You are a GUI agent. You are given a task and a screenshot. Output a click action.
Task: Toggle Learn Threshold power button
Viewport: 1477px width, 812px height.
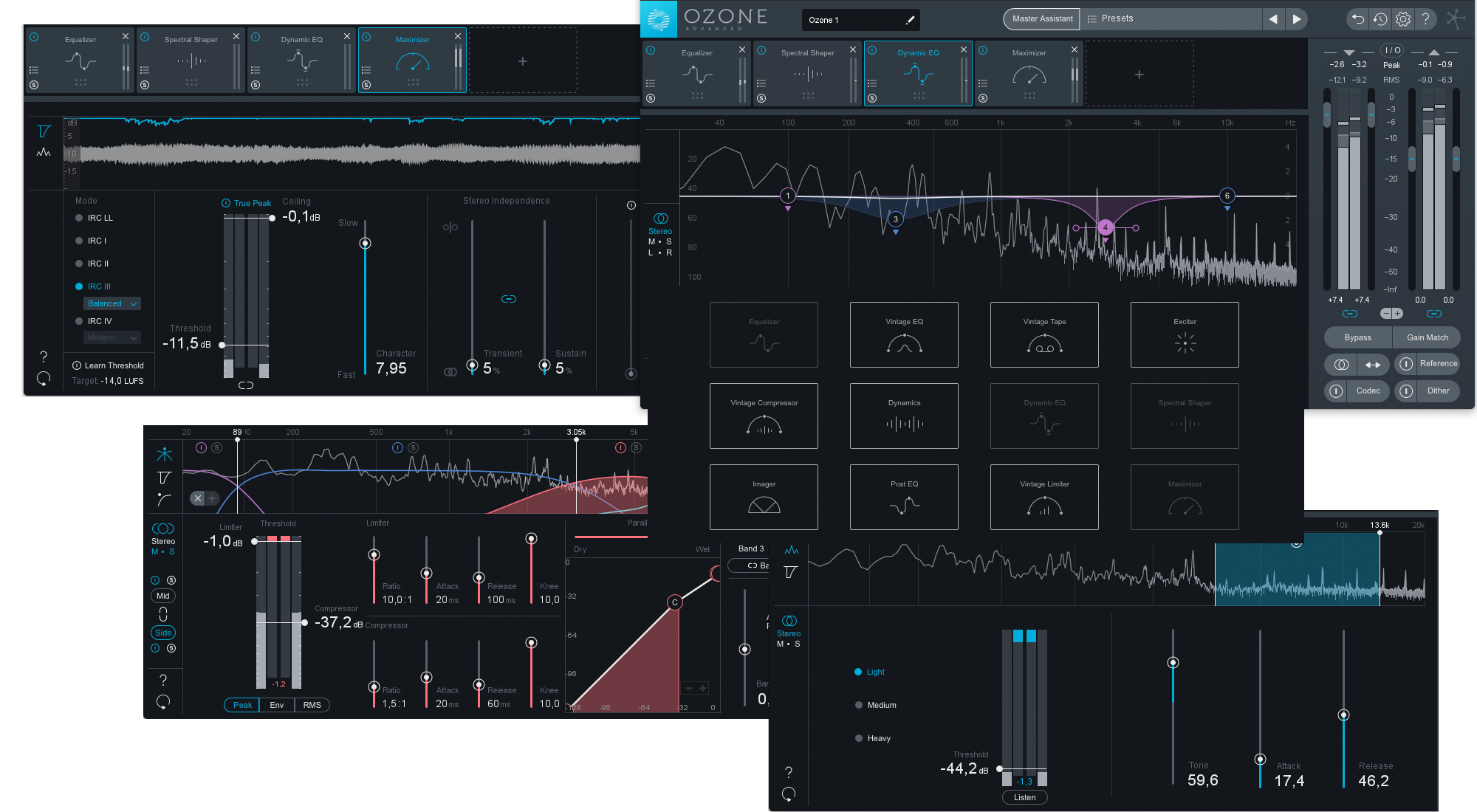pos(77,365)
